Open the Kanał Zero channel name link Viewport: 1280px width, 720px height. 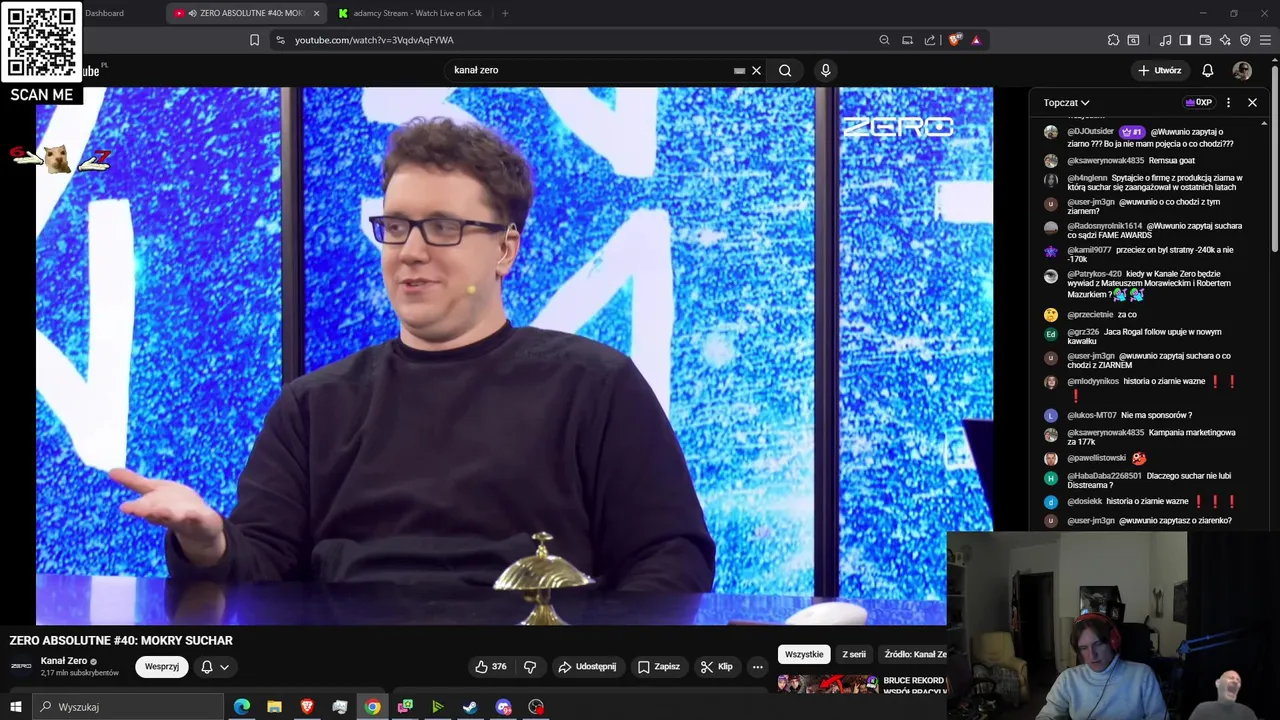click(x=64, y=661)
